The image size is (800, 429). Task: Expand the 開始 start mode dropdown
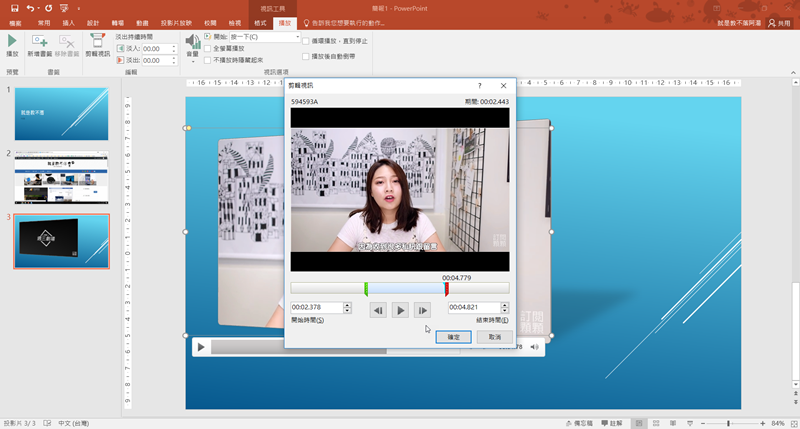(x=299, y=37)
